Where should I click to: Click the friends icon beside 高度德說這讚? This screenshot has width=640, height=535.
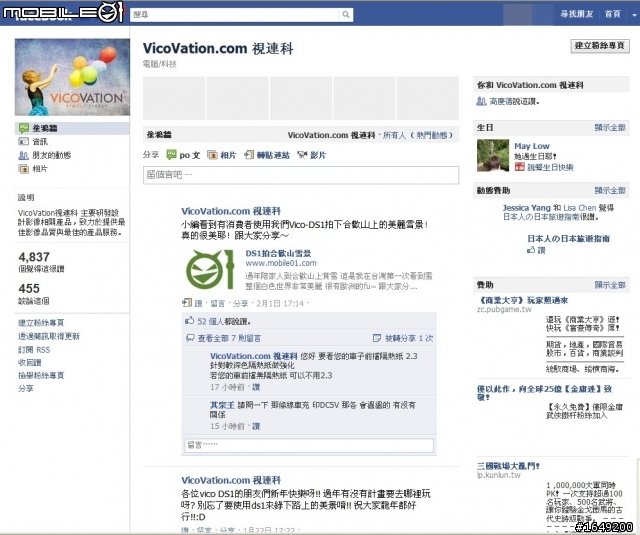pos(482,101)
